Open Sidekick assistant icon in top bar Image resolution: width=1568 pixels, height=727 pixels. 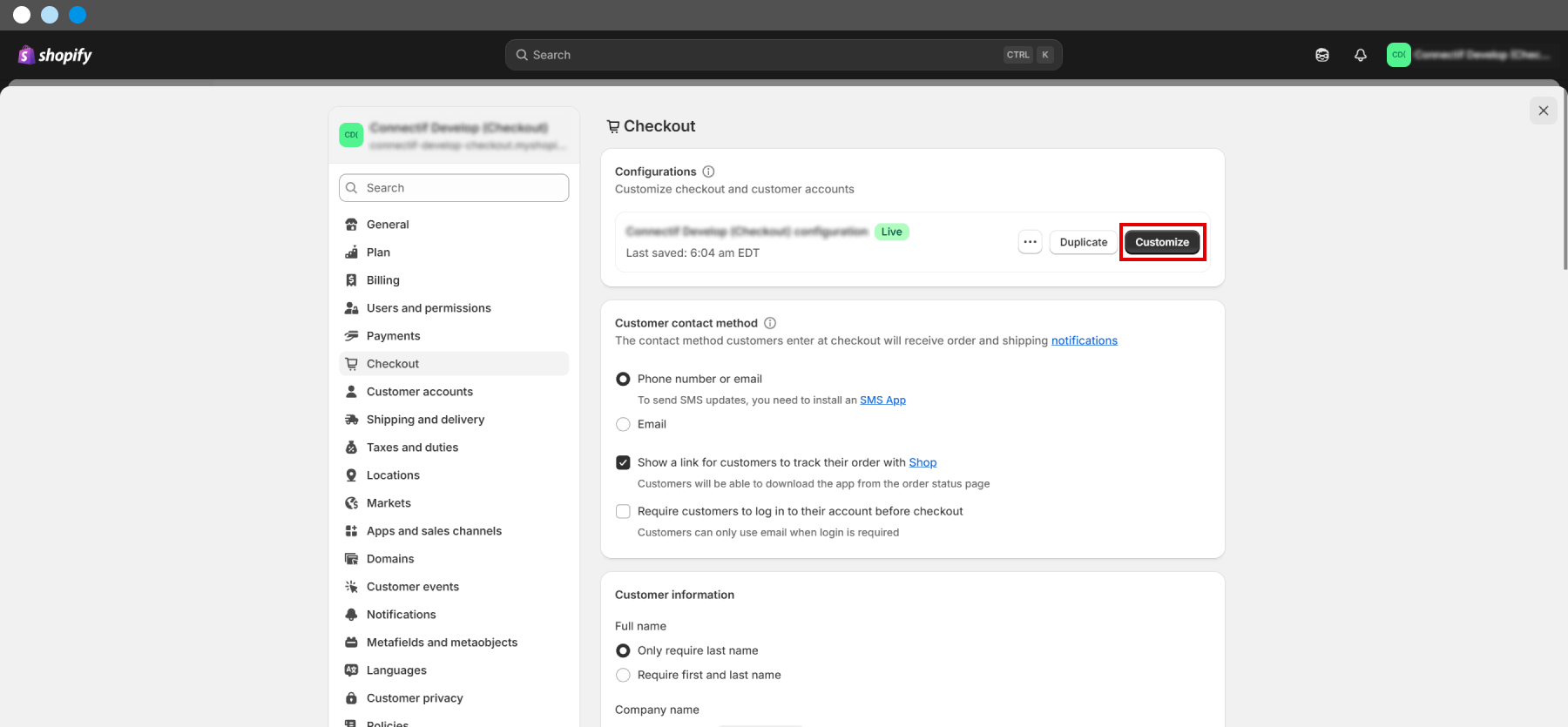1321,55
